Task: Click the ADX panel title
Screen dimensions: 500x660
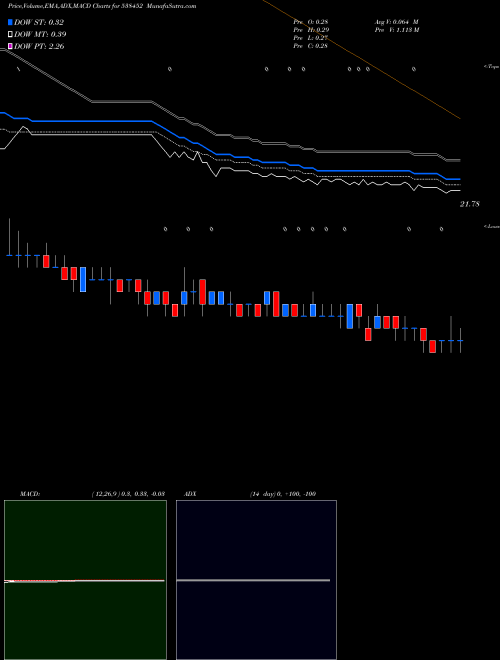Action: (x=190, y=494)
